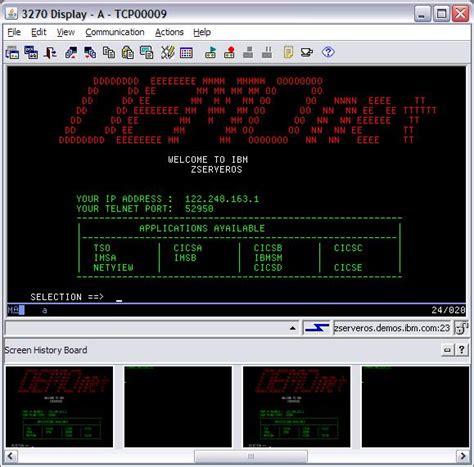Click the IMSA application entry

(105, 258)
